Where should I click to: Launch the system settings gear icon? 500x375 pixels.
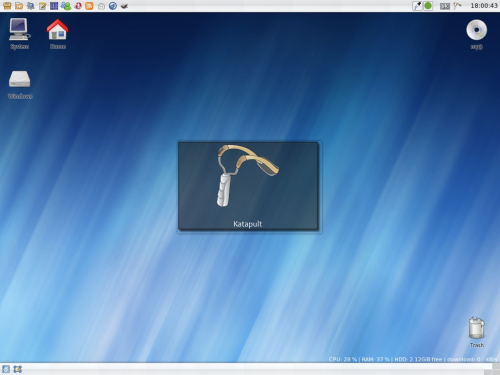[x=31, y=6]
